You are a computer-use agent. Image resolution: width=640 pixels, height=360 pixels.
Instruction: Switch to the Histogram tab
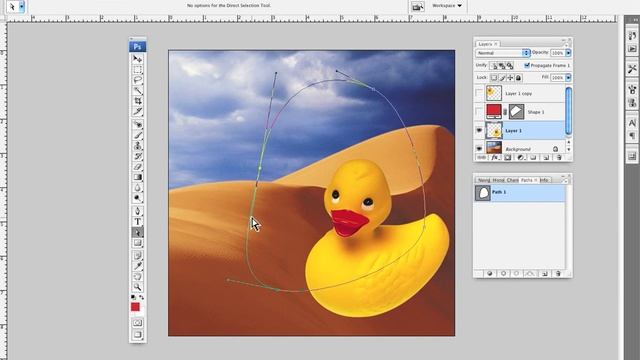[498, 180]
